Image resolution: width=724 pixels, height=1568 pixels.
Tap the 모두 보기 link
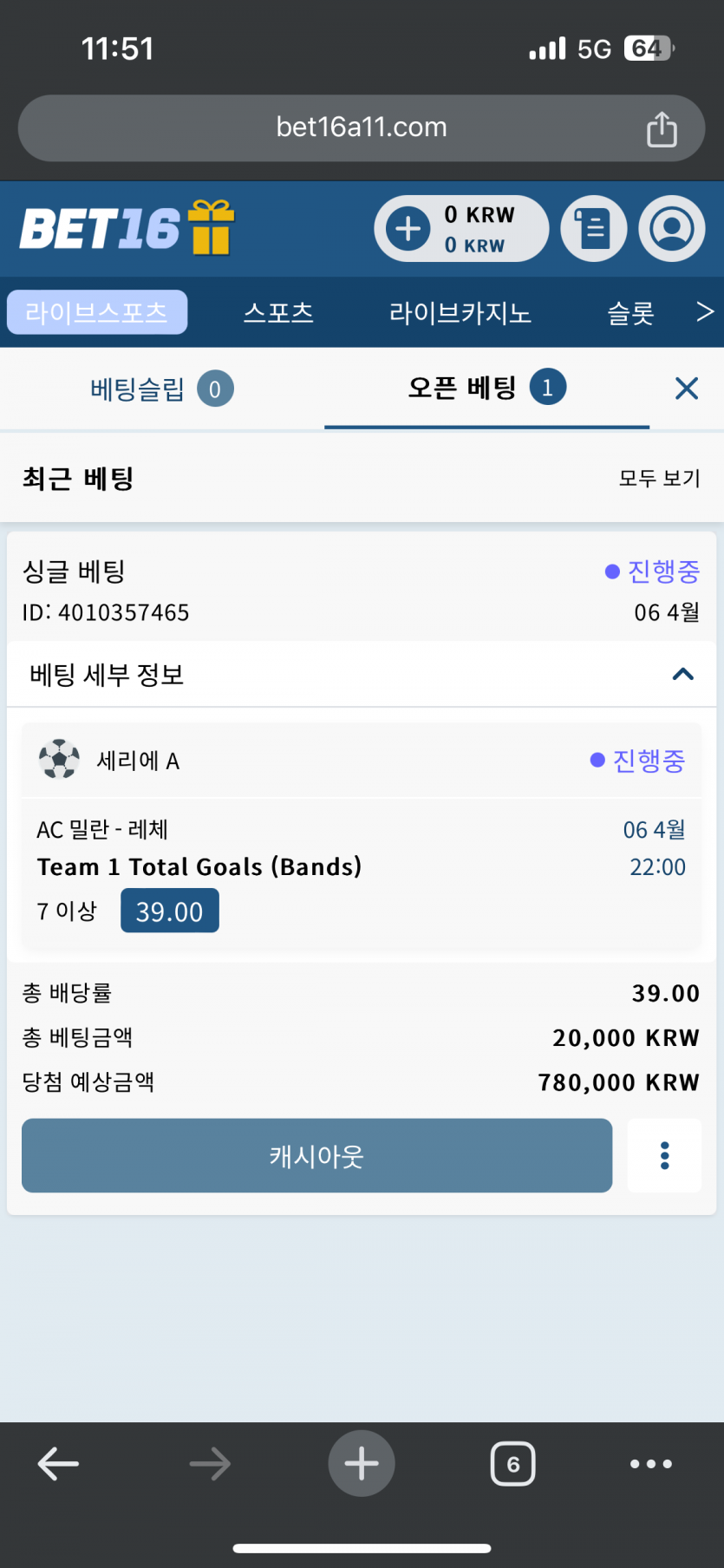(659, 478)
